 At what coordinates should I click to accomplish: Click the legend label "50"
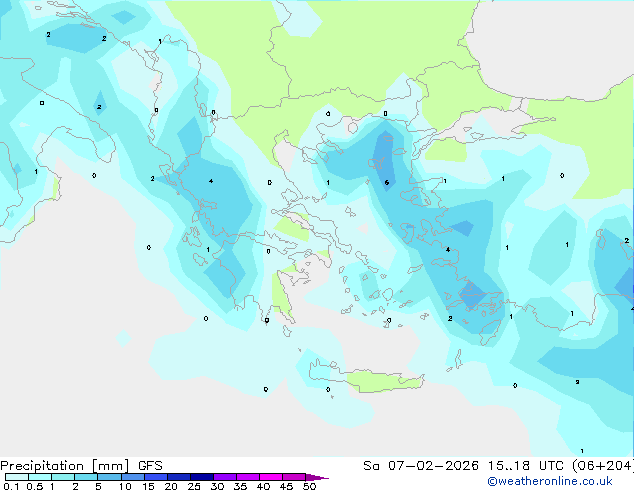[309, 486]
